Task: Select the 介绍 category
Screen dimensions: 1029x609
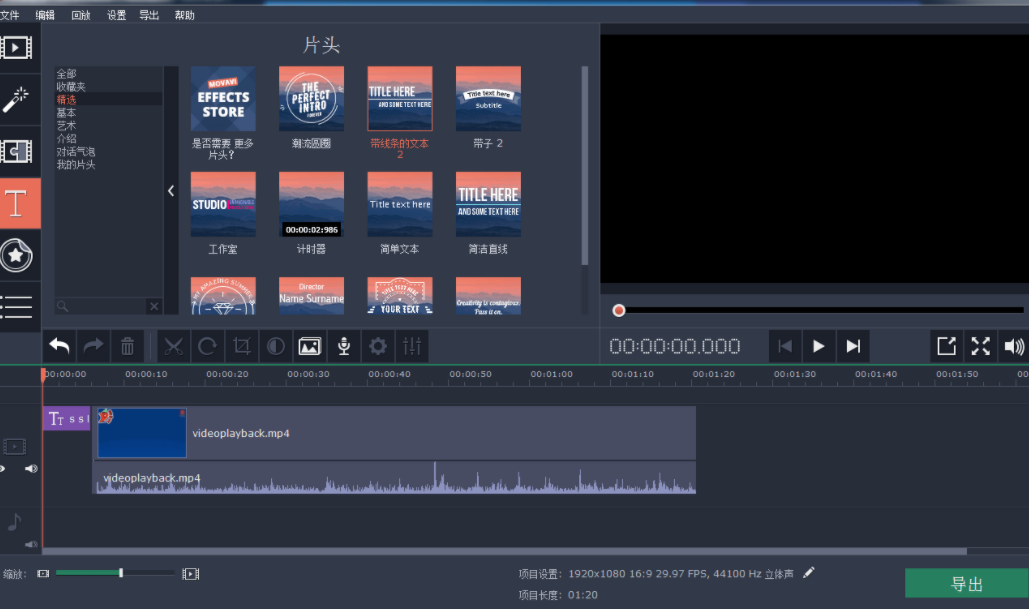Action: (66, 138)
